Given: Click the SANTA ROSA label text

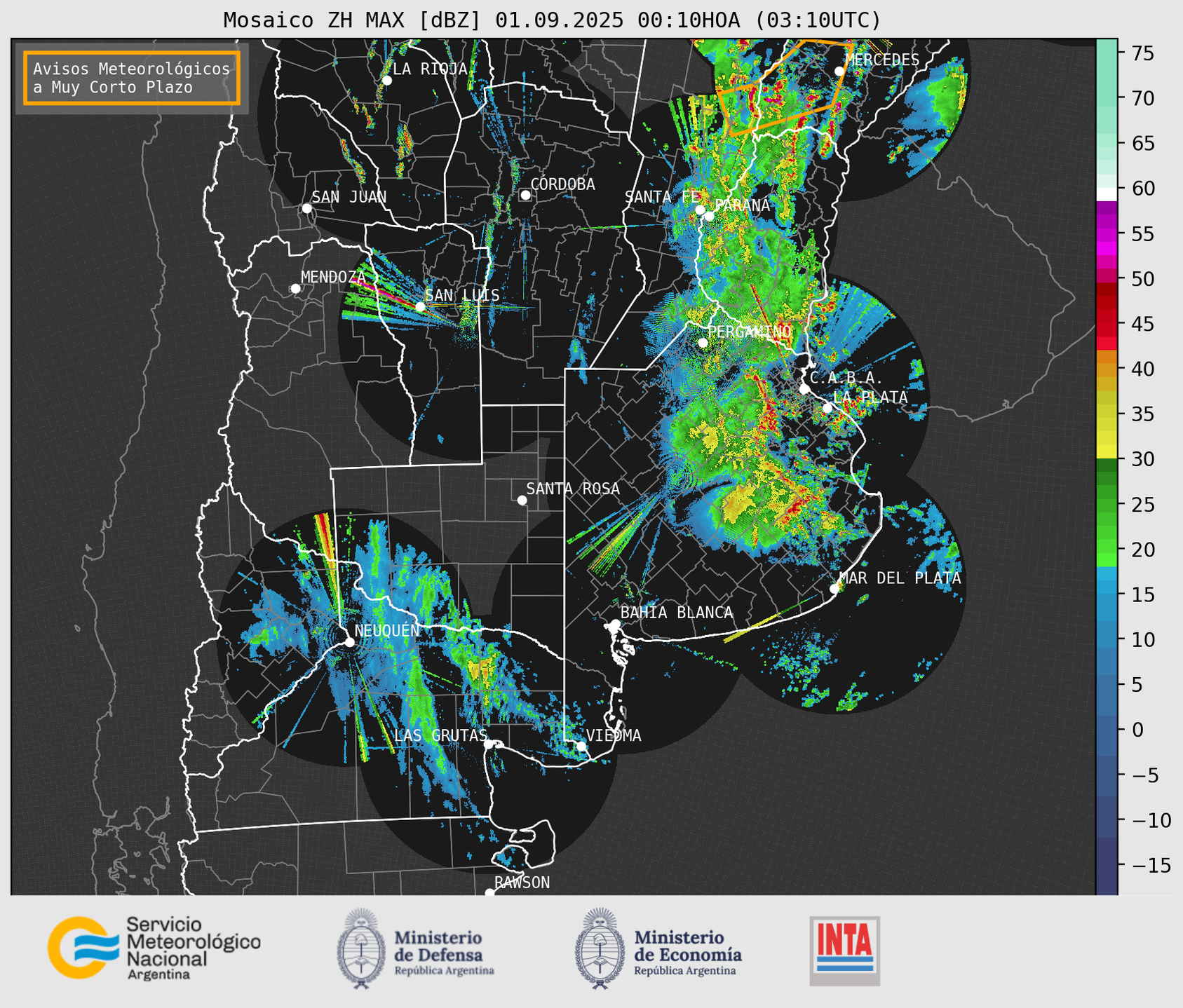Looking at the screenshot, I should [574, 489].
